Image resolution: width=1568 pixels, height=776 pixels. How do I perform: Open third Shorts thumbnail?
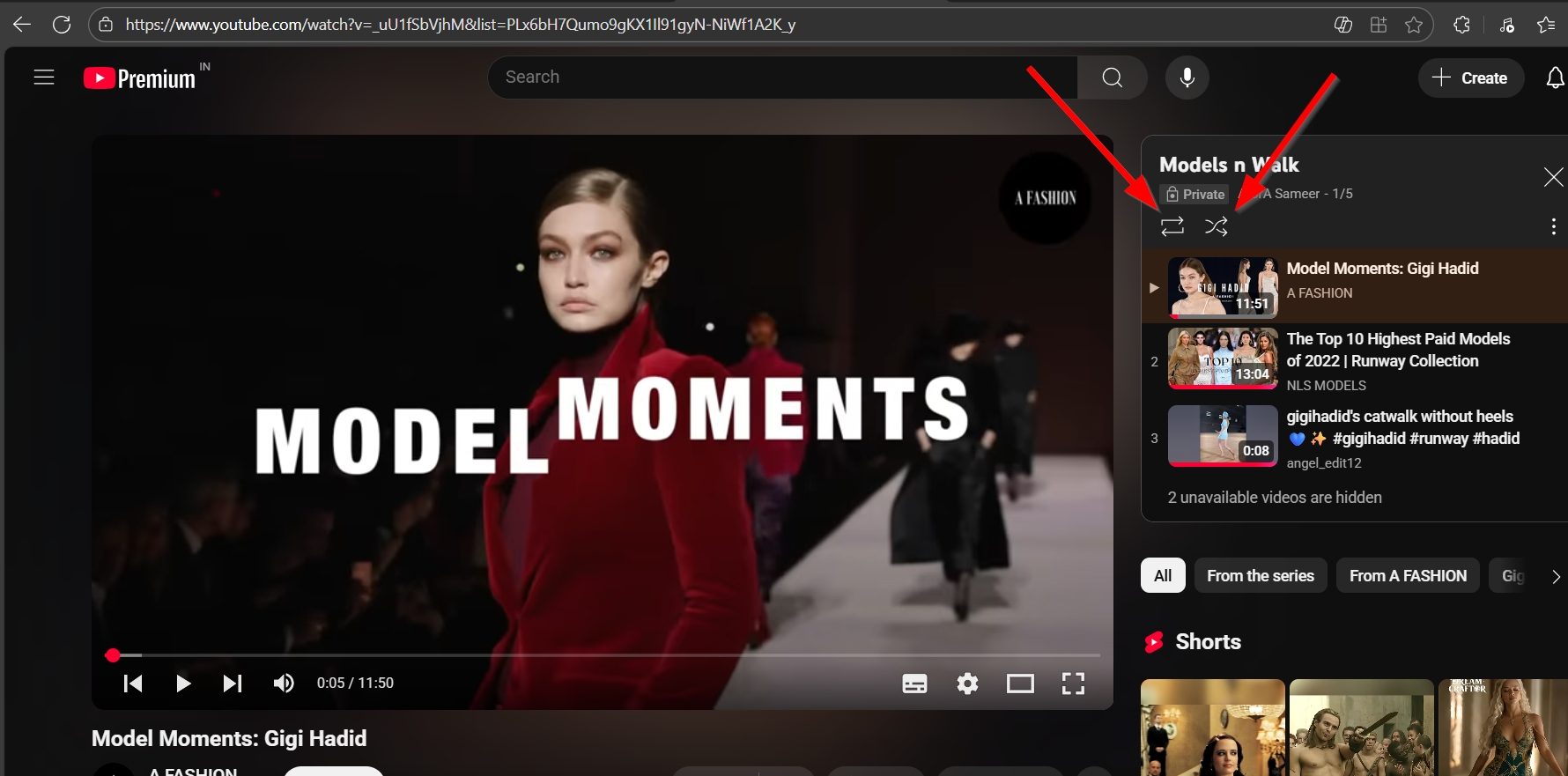1504,728
